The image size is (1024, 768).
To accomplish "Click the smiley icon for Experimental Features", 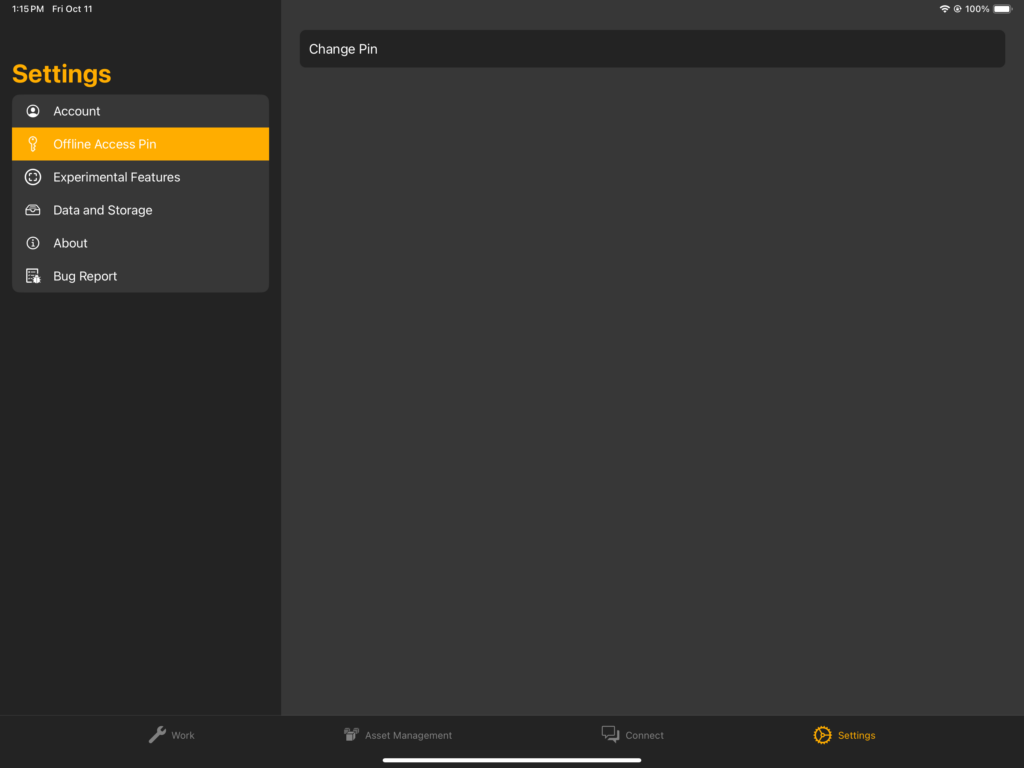I will 33,177.
